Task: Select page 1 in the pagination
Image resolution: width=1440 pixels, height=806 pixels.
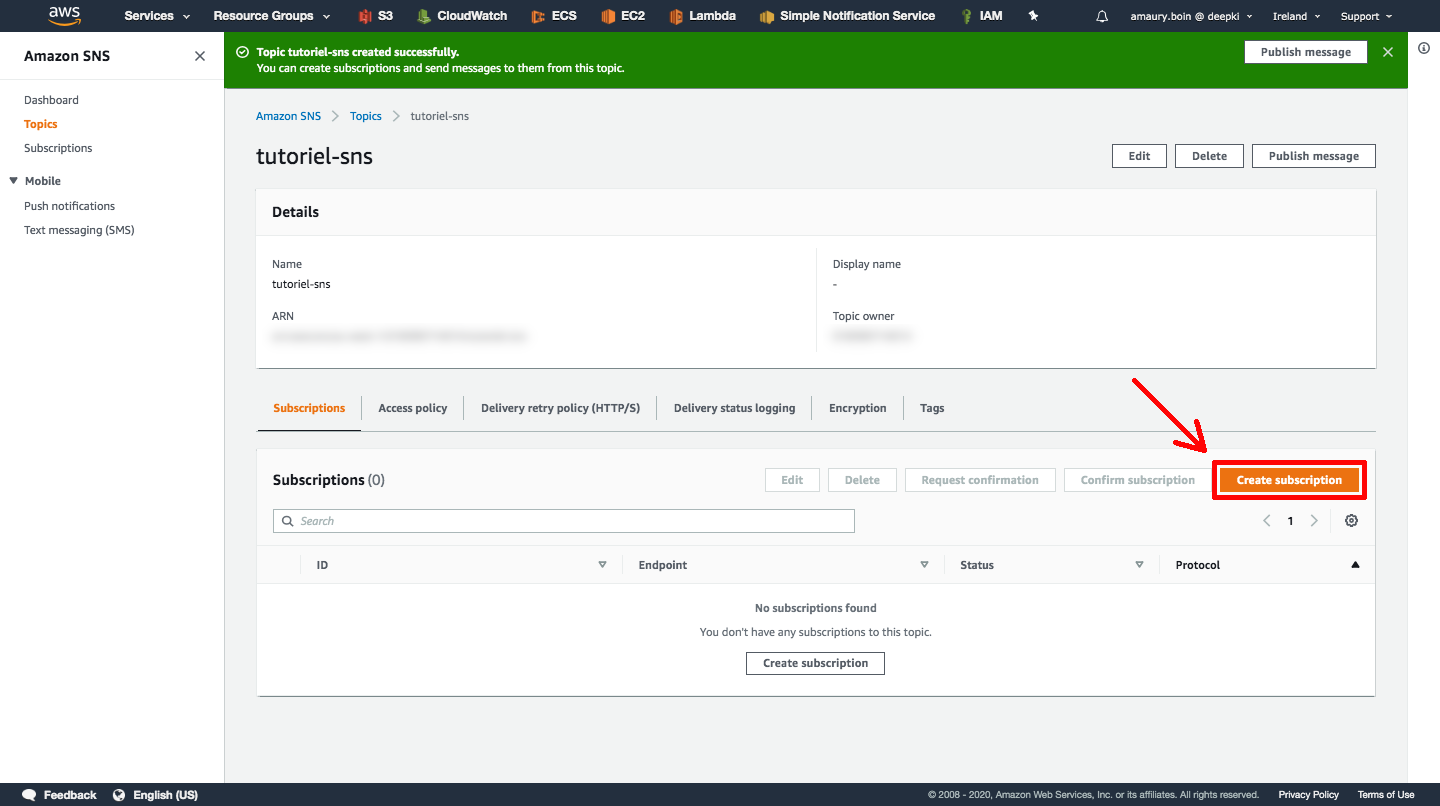Action: coord(1291,521)
